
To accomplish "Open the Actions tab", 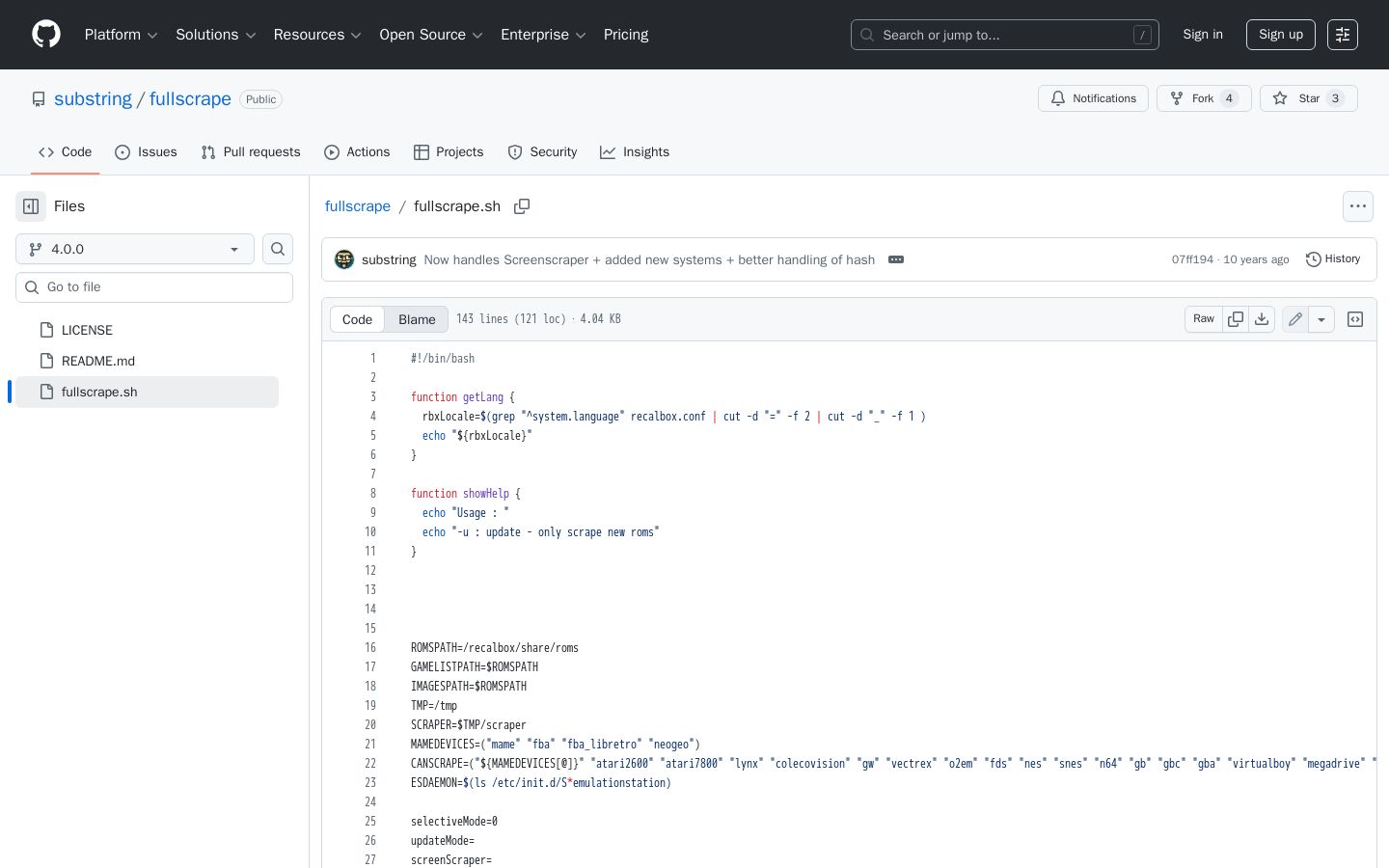I will [x=357, y=152].
